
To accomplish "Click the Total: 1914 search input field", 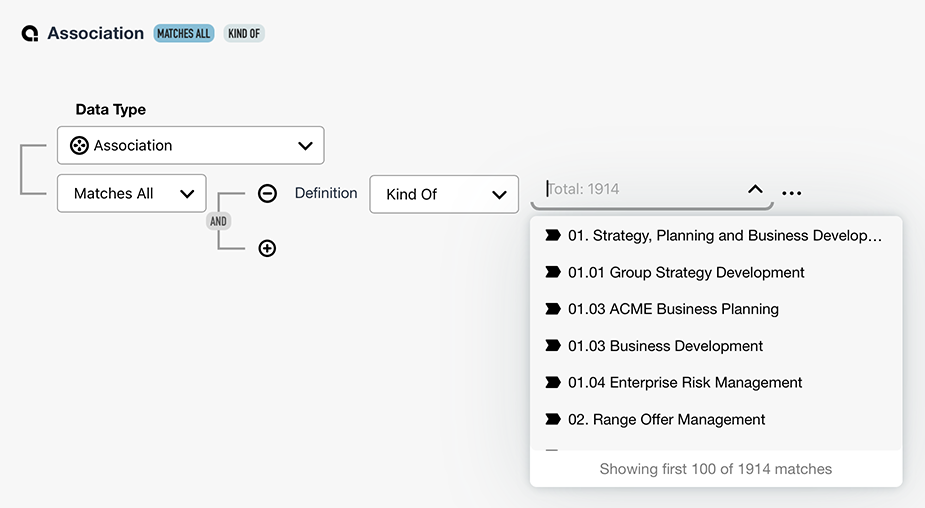I will (x=640, y=189).
